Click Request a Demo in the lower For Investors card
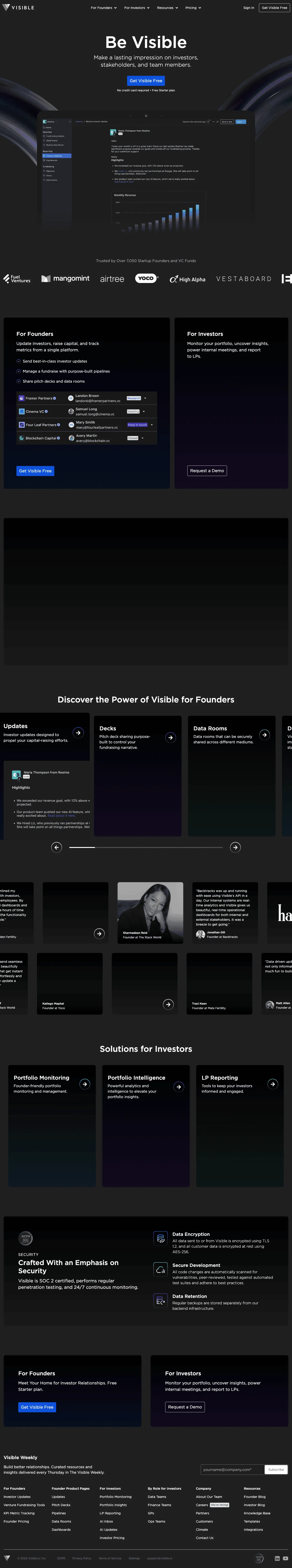 pos(185,1407)
